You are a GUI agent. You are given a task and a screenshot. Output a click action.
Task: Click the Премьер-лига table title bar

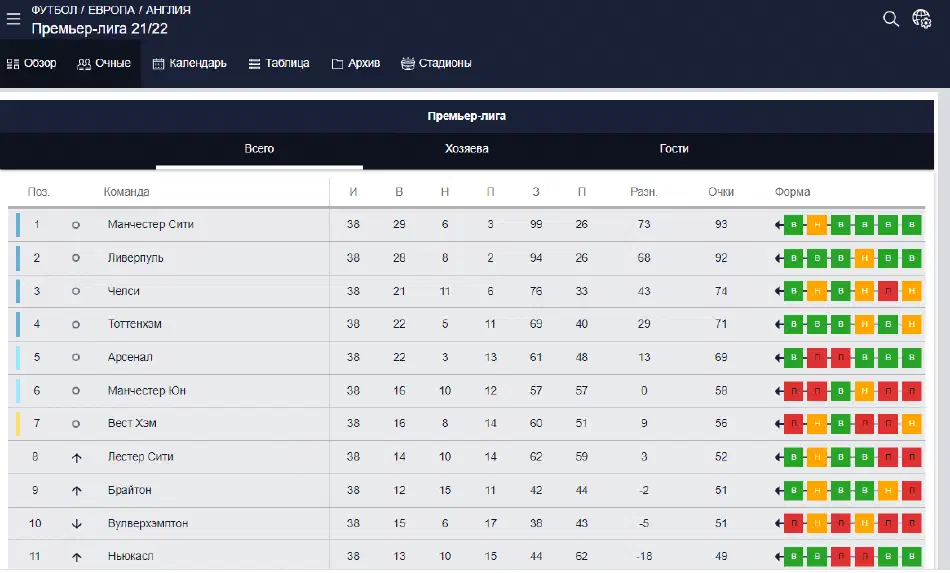coord(467,116)
